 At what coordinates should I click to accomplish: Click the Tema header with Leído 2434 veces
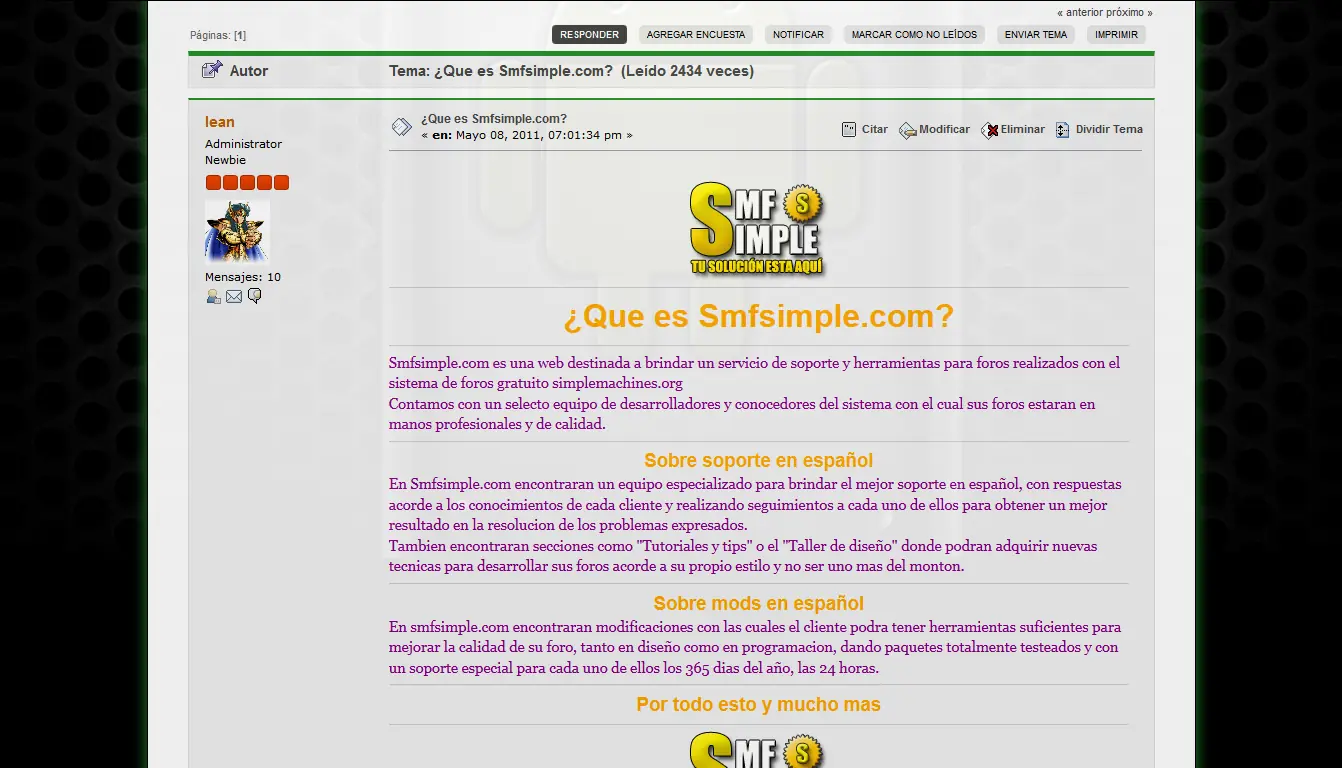point(571,71)
